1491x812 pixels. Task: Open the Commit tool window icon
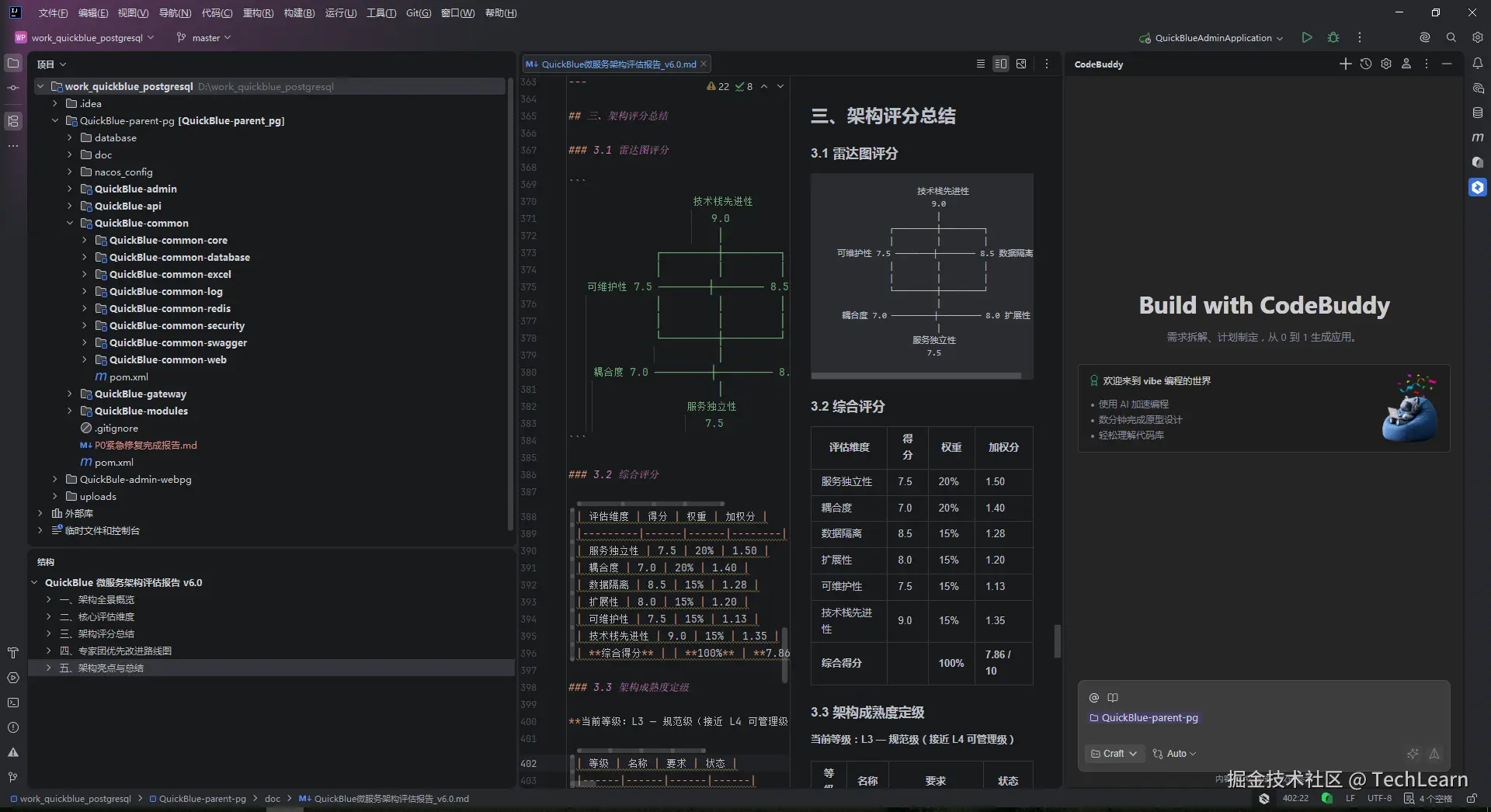tap(13, 88)
